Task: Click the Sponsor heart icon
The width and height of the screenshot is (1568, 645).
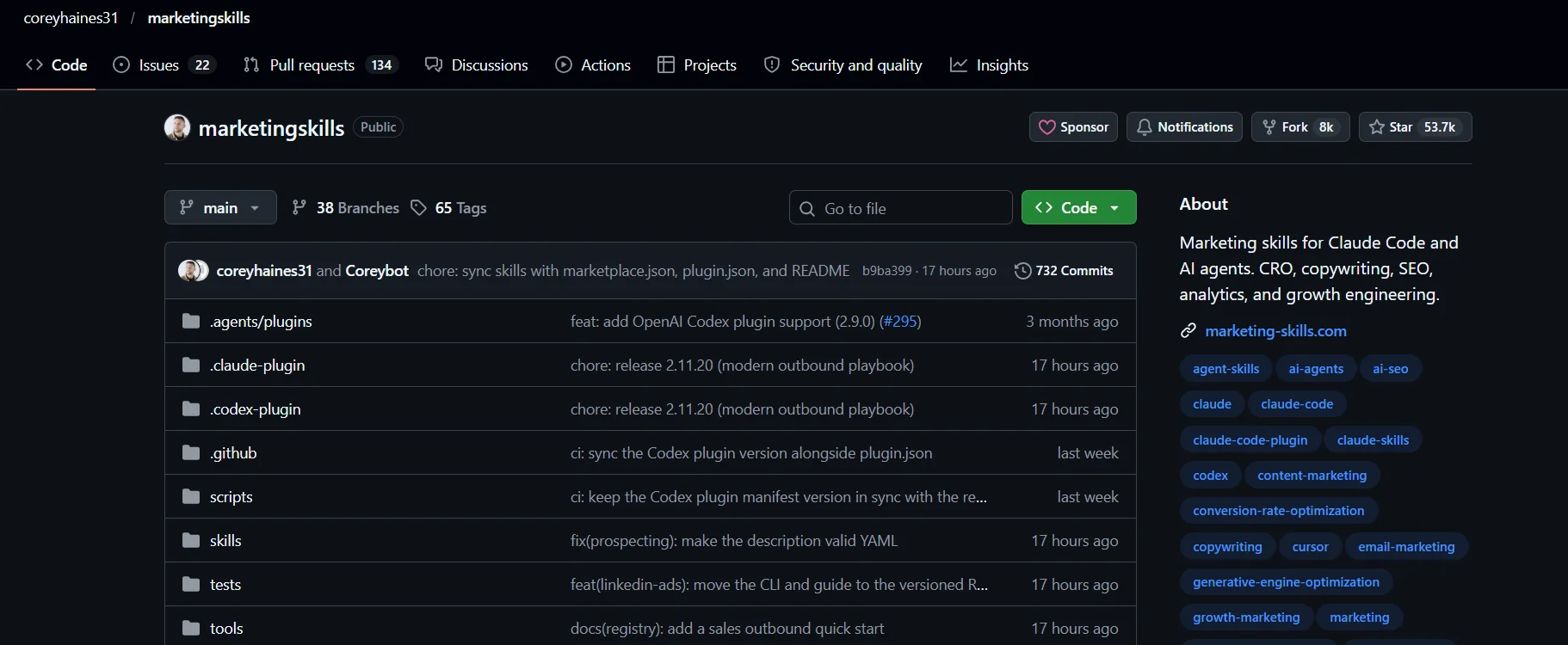Action: [x=1047, y=127]
